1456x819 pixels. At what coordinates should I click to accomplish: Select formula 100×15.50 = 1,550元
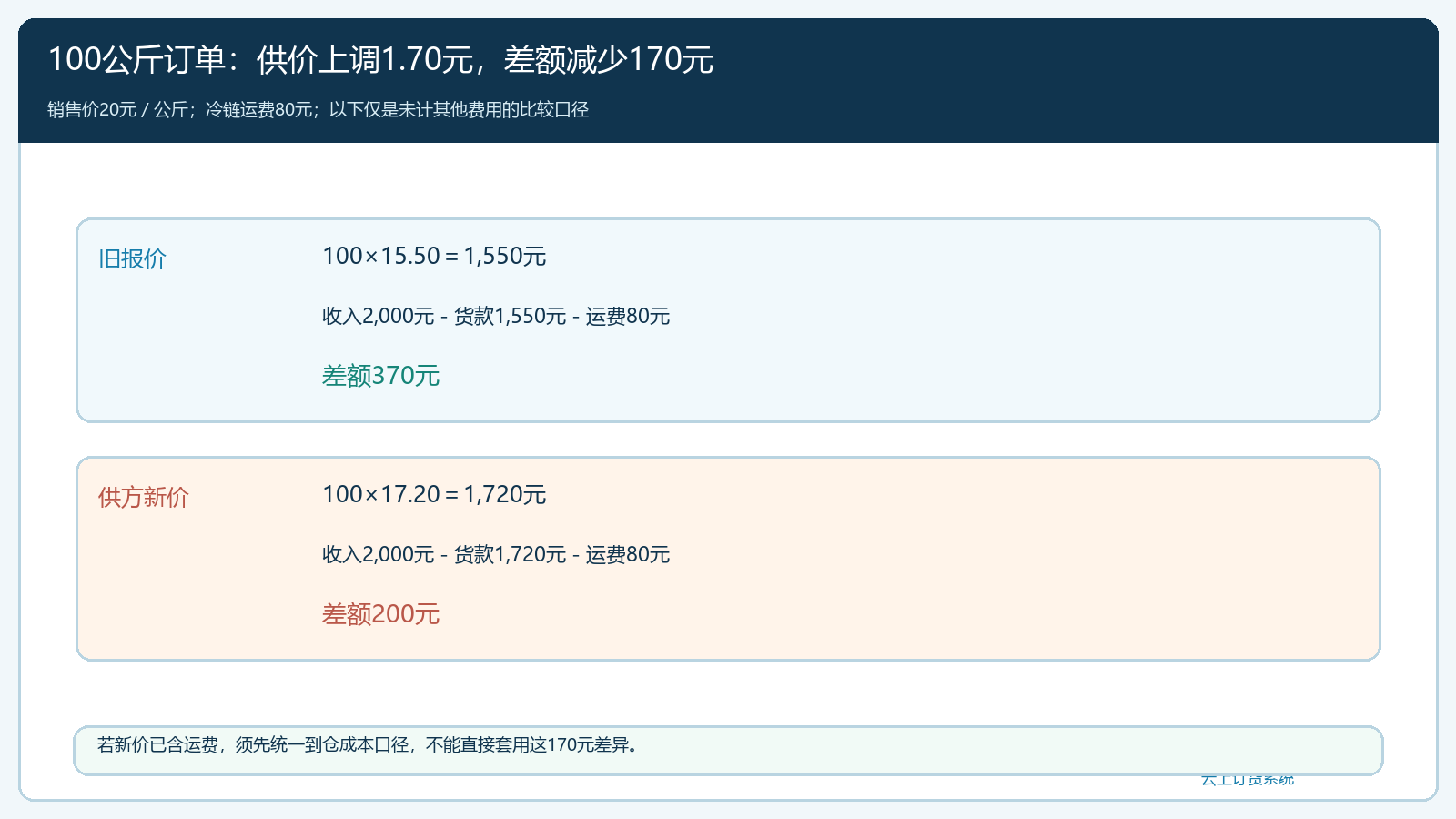434,256
